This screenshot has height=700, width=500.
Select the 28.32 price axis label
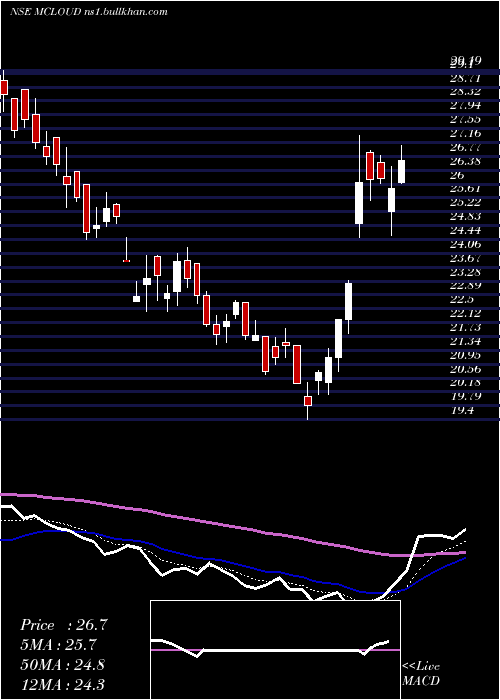click(465, 92)
